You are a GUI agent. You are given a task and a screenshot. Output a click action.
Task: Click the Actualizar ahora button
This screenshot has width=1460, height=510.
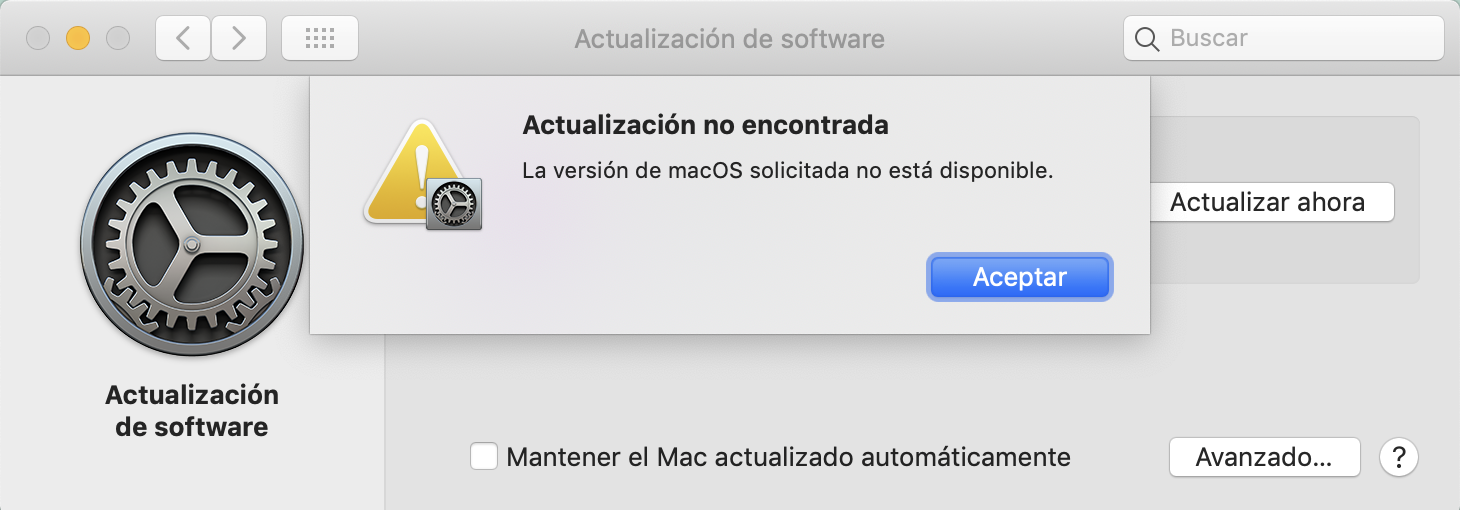(x=1267, y=202)
